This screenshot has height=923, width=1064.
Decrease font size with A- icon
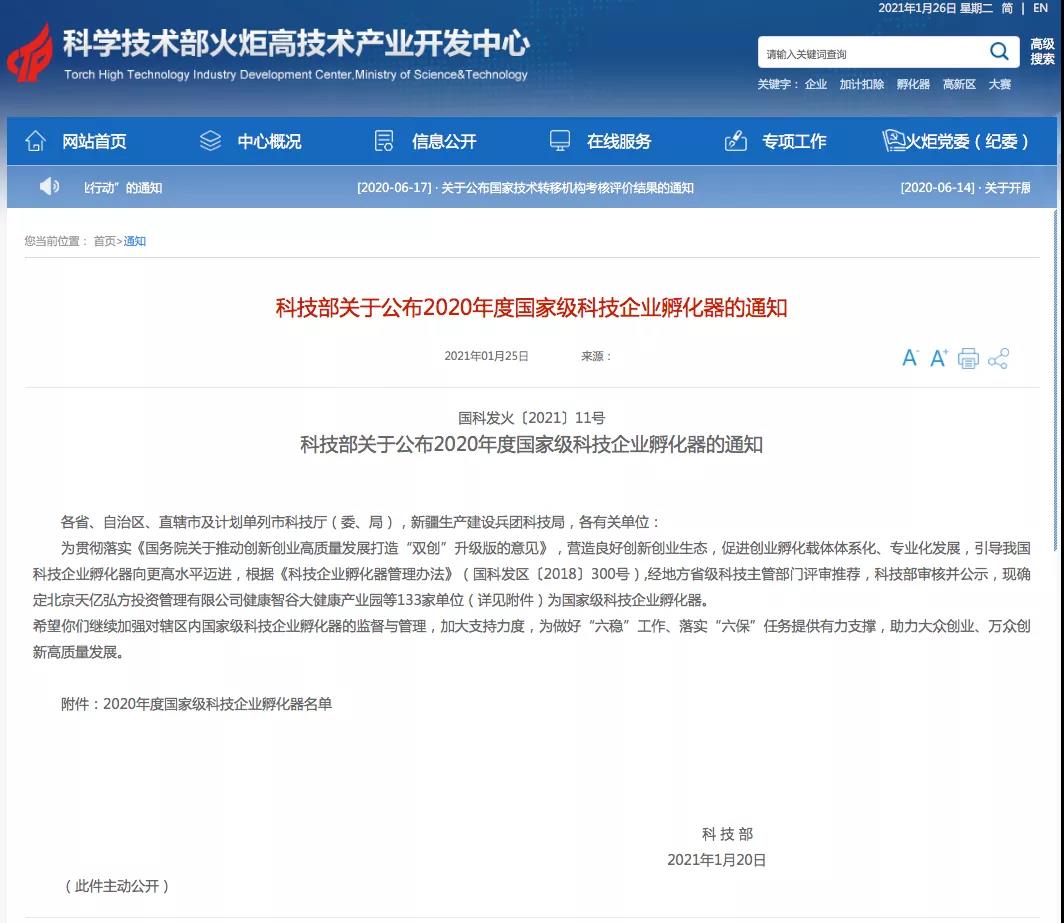point(910,358)
